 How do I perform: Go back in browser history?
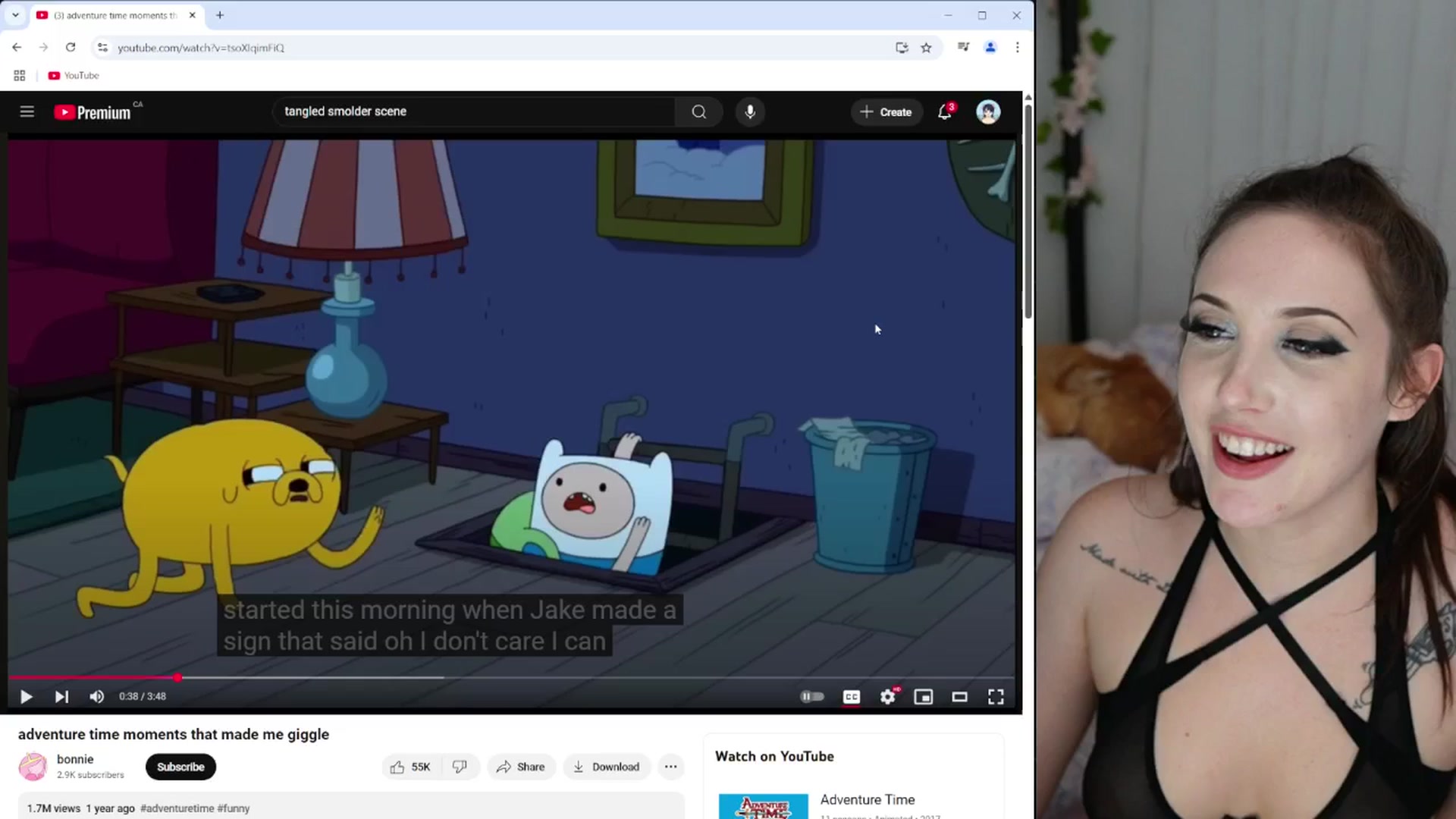pyautogui.click(x=17, y=47)
